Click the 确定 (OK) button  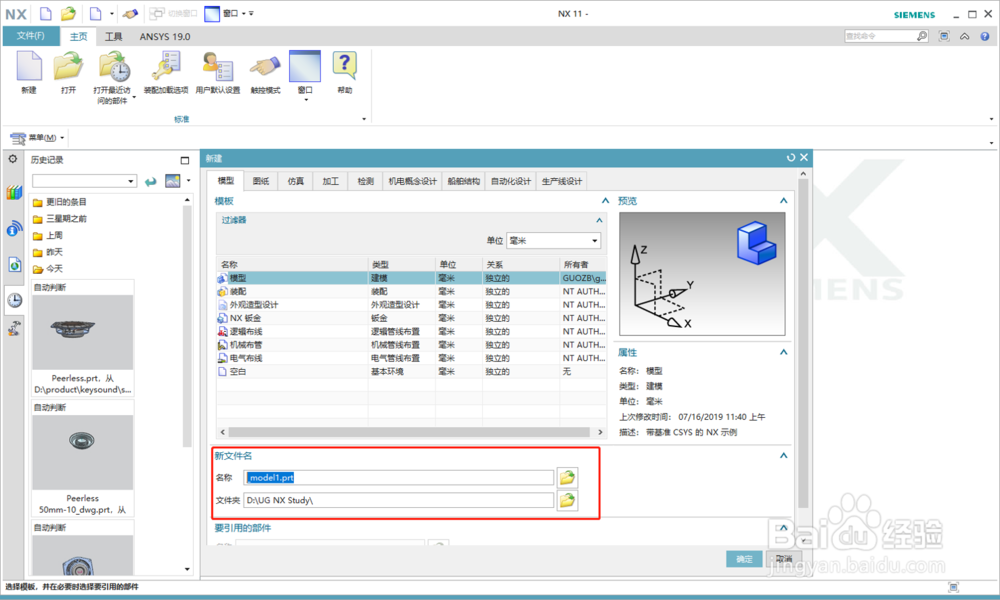click(x=744, y=559)
